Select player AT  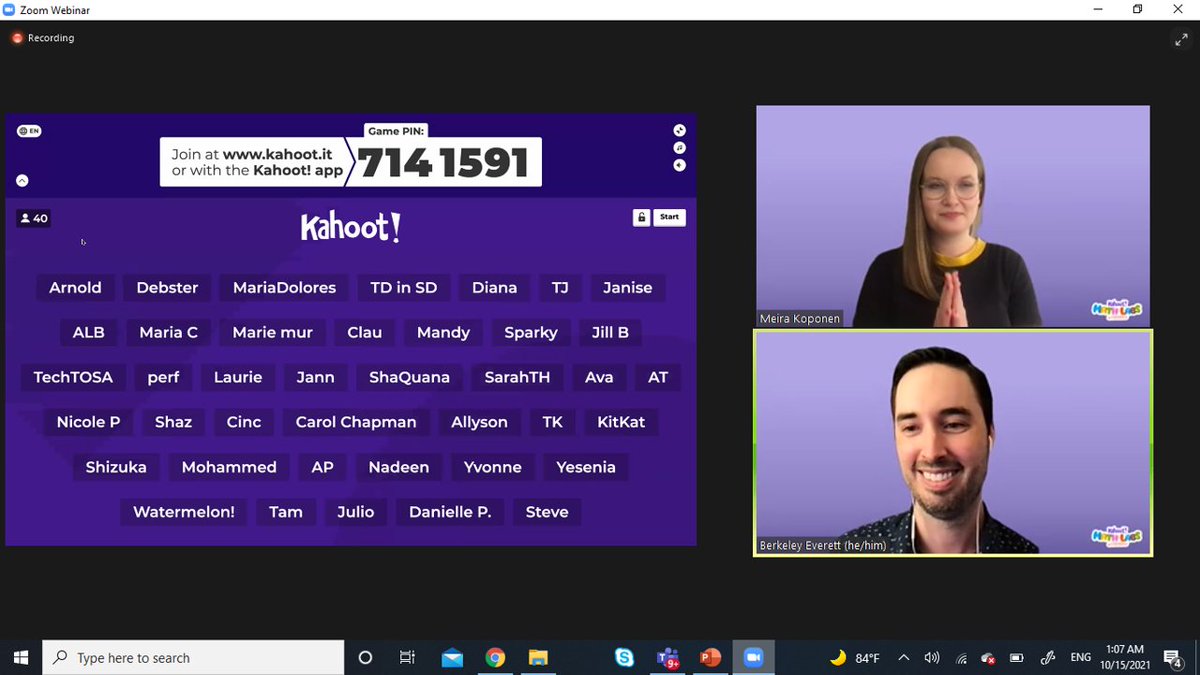pyautogui.click(x=658, y=378)
